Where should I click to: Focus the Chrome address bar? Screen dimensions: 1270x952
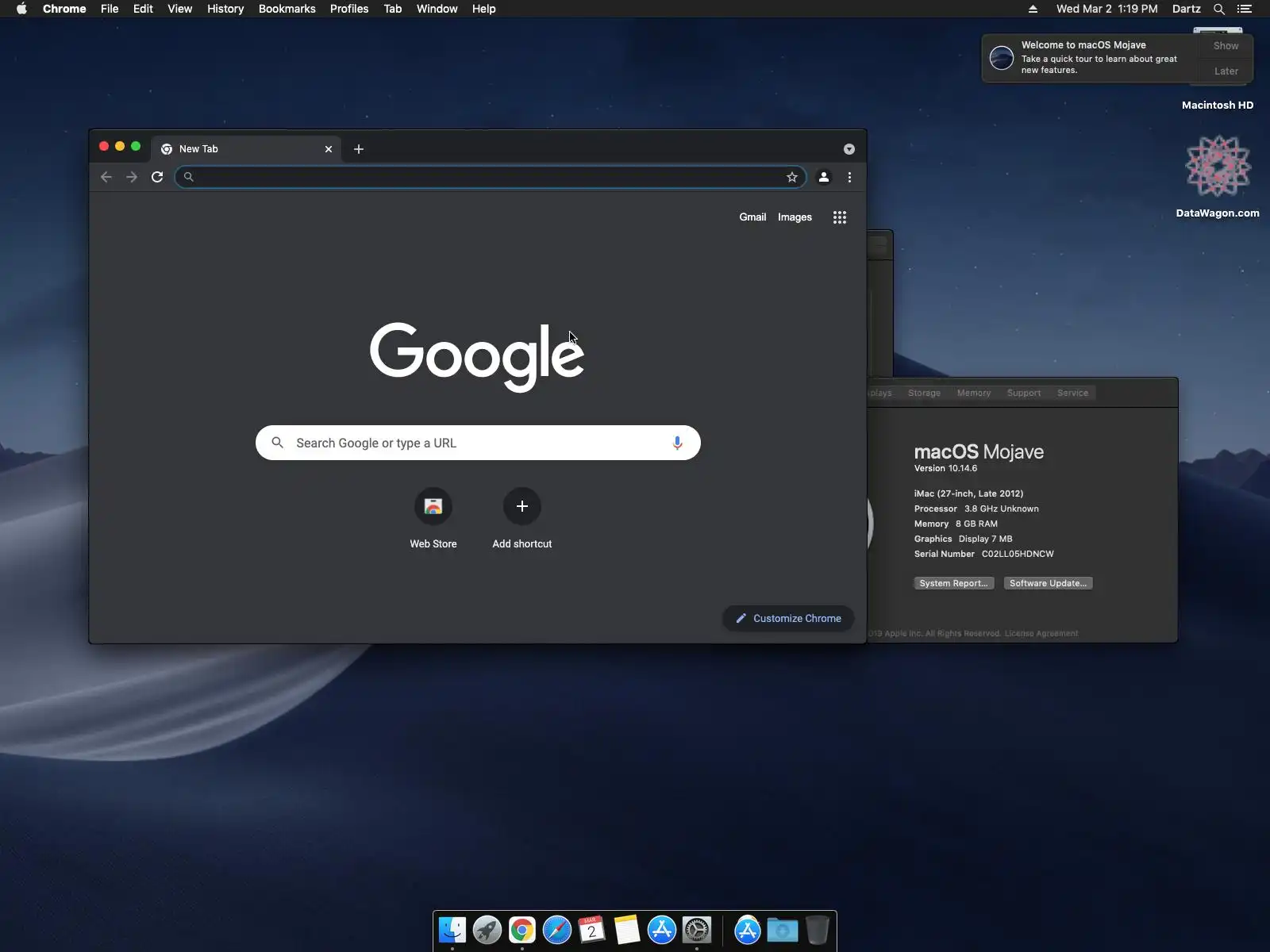pos(491,177)
